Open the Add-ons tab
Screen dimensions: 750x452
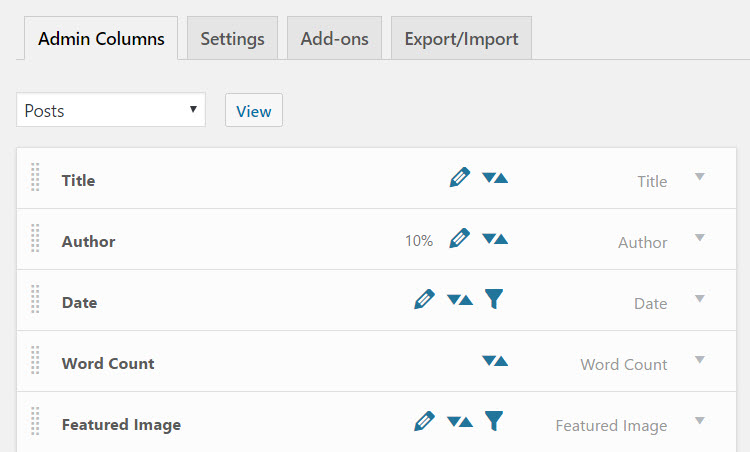click(334, 38)
